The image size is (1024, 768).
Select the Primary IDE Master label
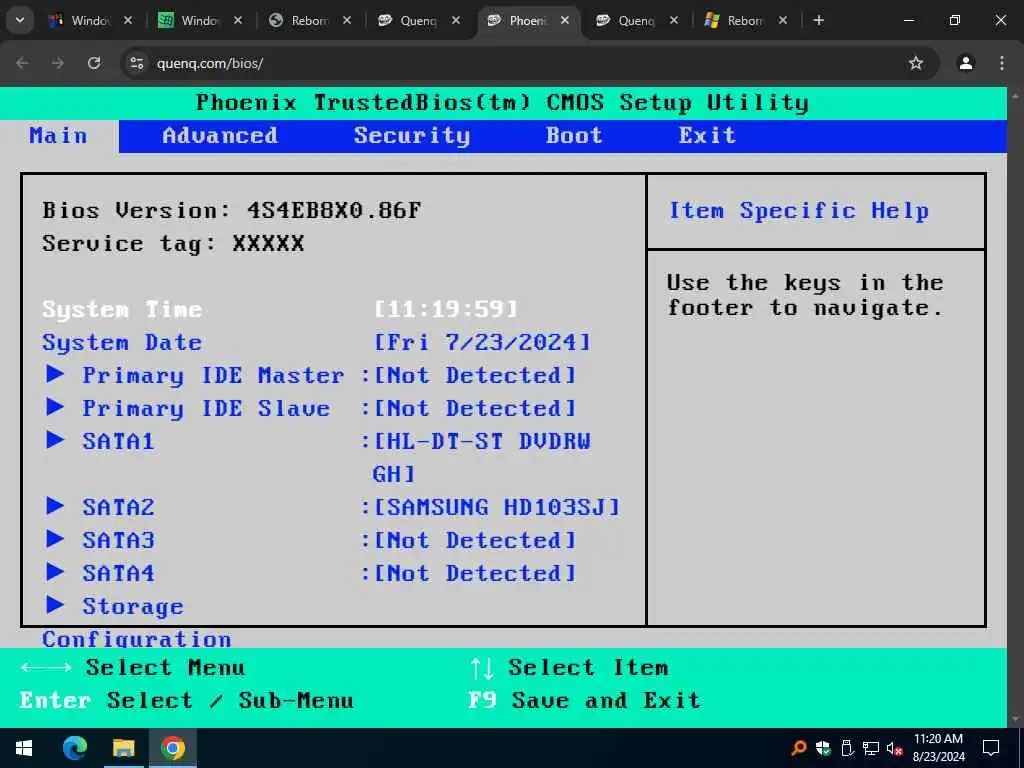click(213, 376)
